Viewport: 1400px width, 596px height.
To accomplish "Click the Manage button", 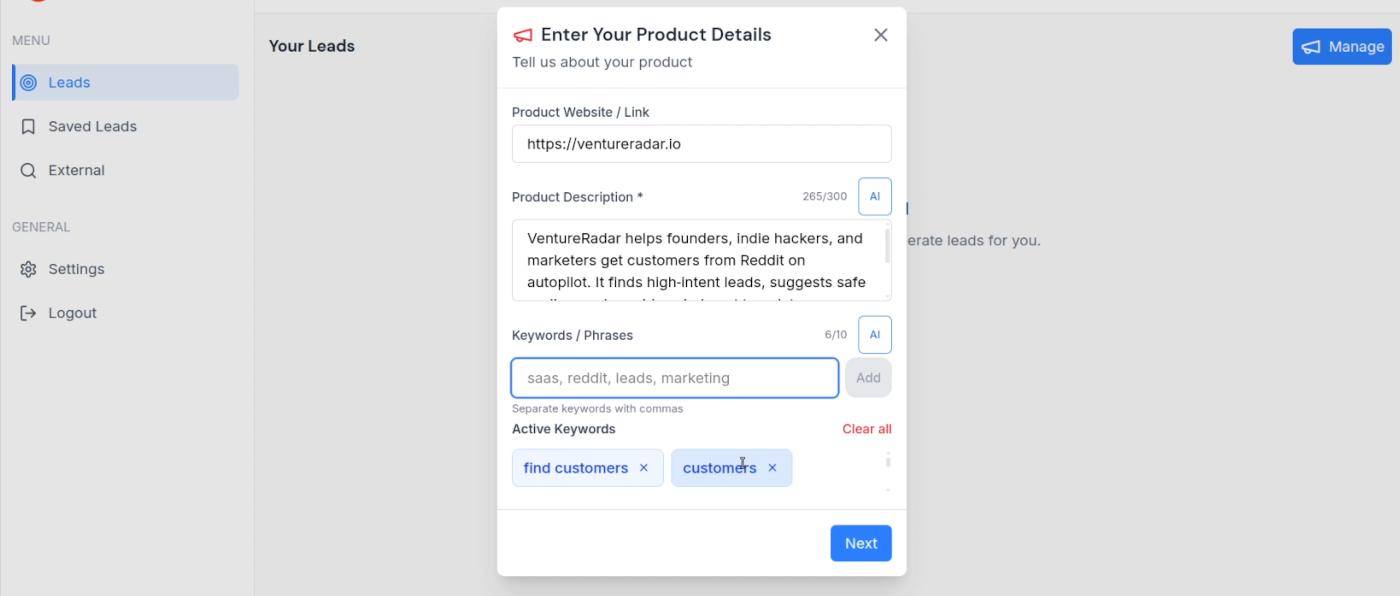I will 1342,46.
